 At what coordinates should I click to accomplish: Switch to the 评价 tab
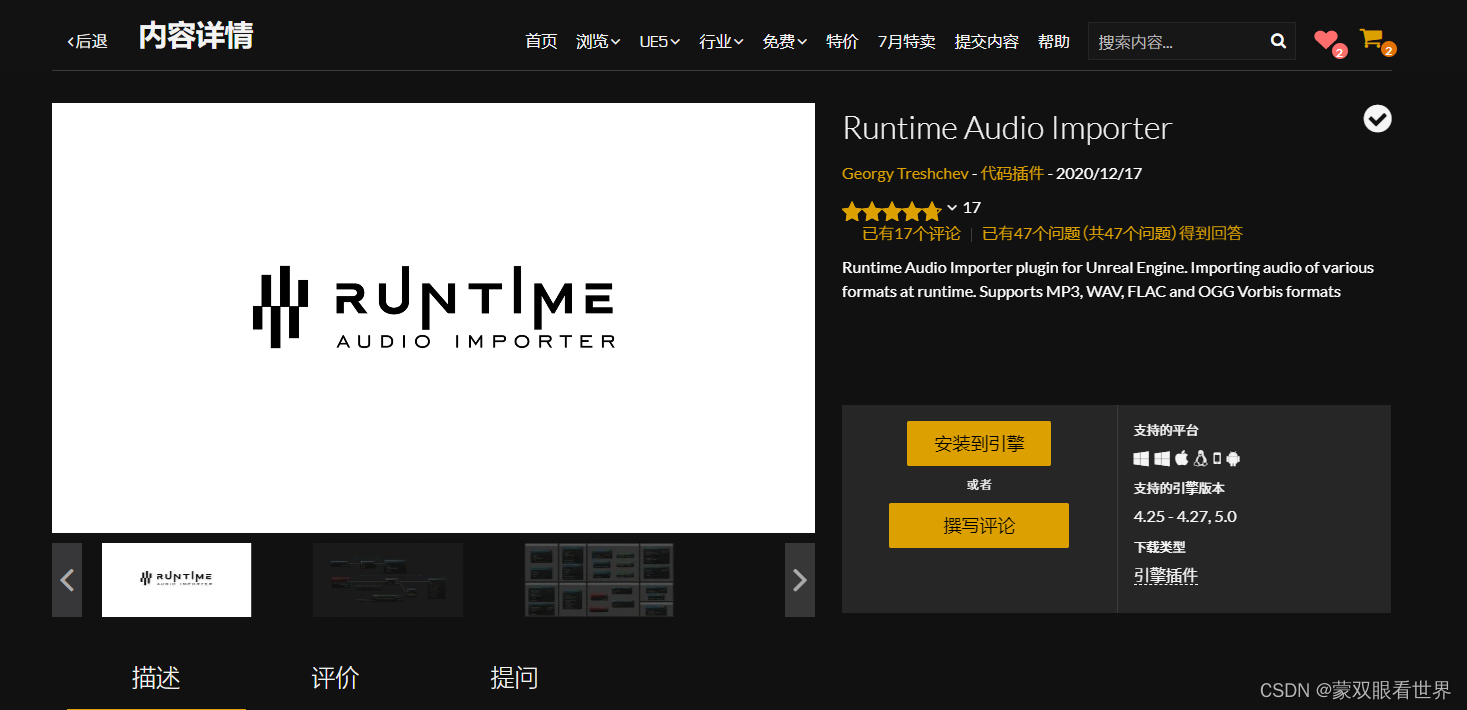pyautogui.click(x=335, y=678)
